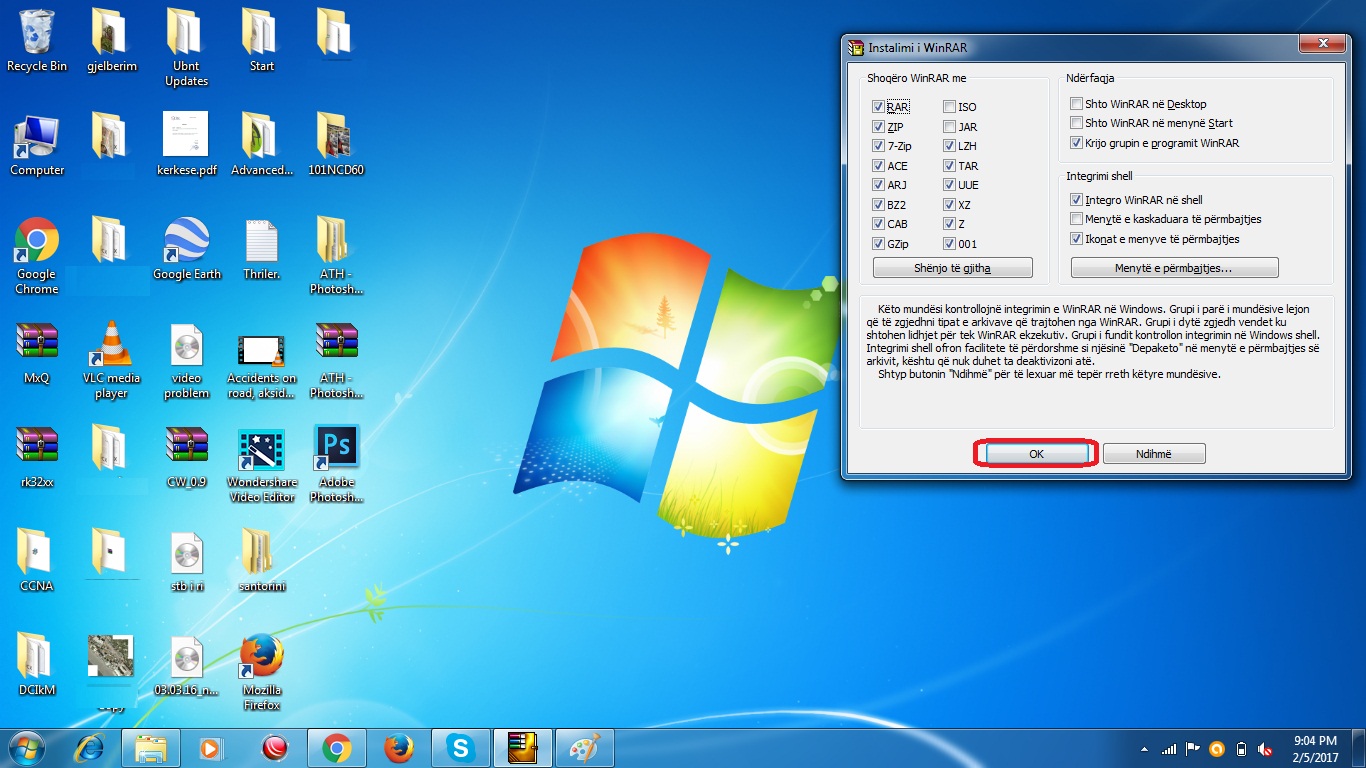This screenshot has width=1366, height=768.
Task: Launch Adobe Photoshop desktop shortcut
Action: tap(336, 465)
